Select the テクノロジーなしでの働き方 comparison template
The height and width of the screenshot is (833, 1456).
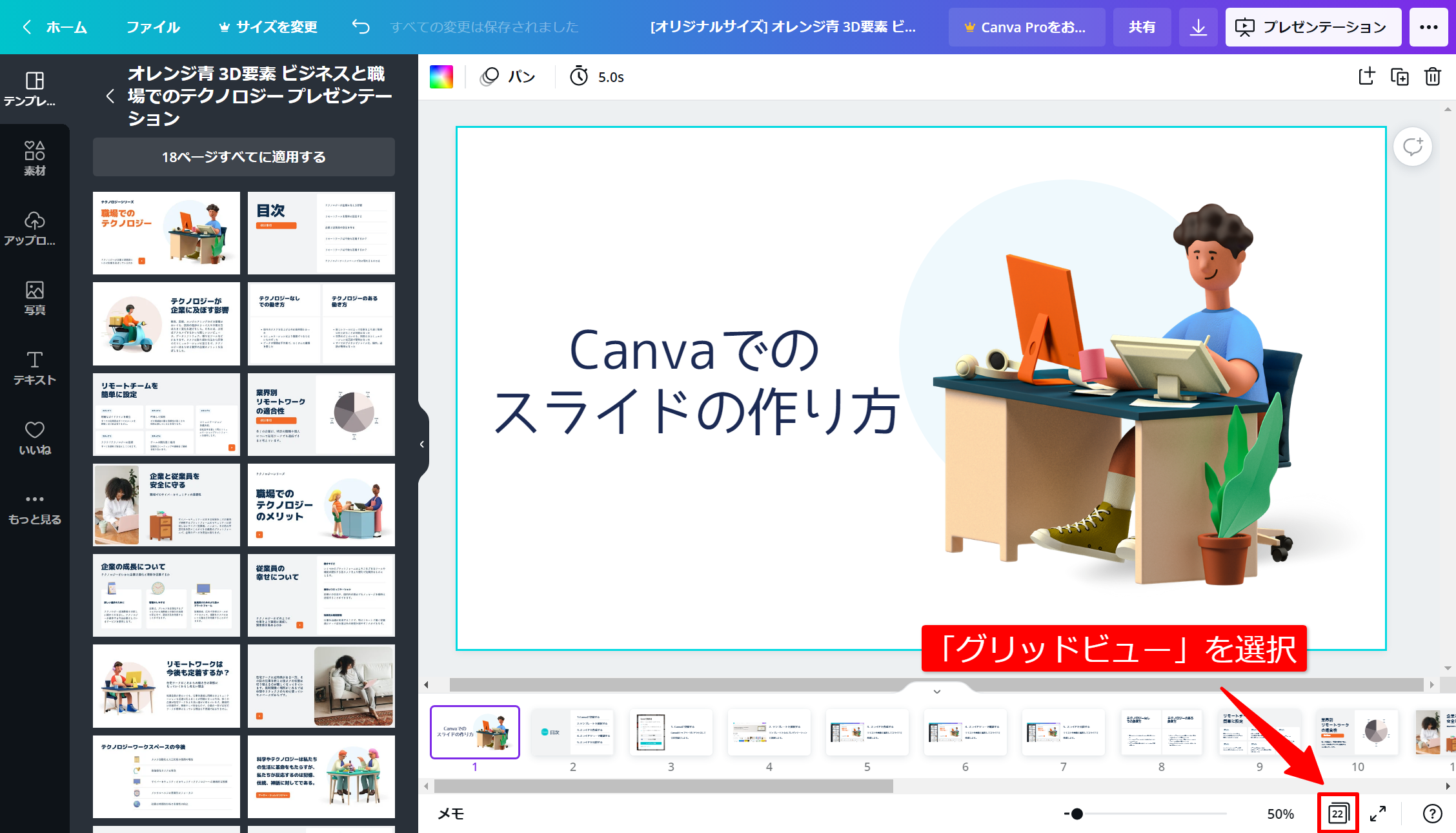[x=321, y=324]
